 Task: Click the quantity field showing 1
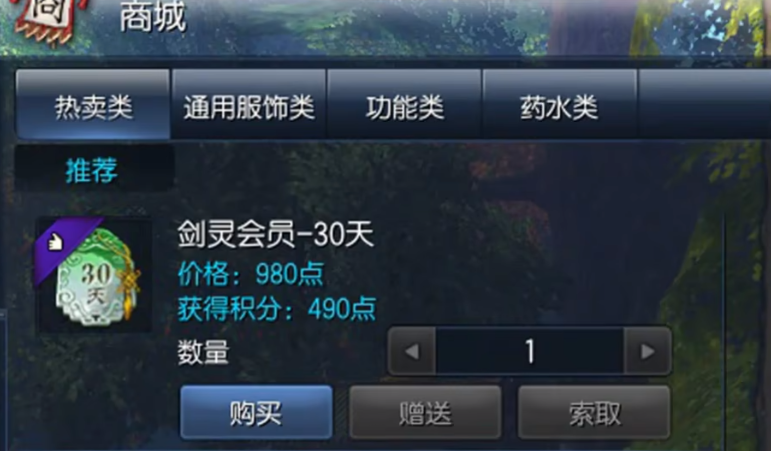tap(530, 352)
